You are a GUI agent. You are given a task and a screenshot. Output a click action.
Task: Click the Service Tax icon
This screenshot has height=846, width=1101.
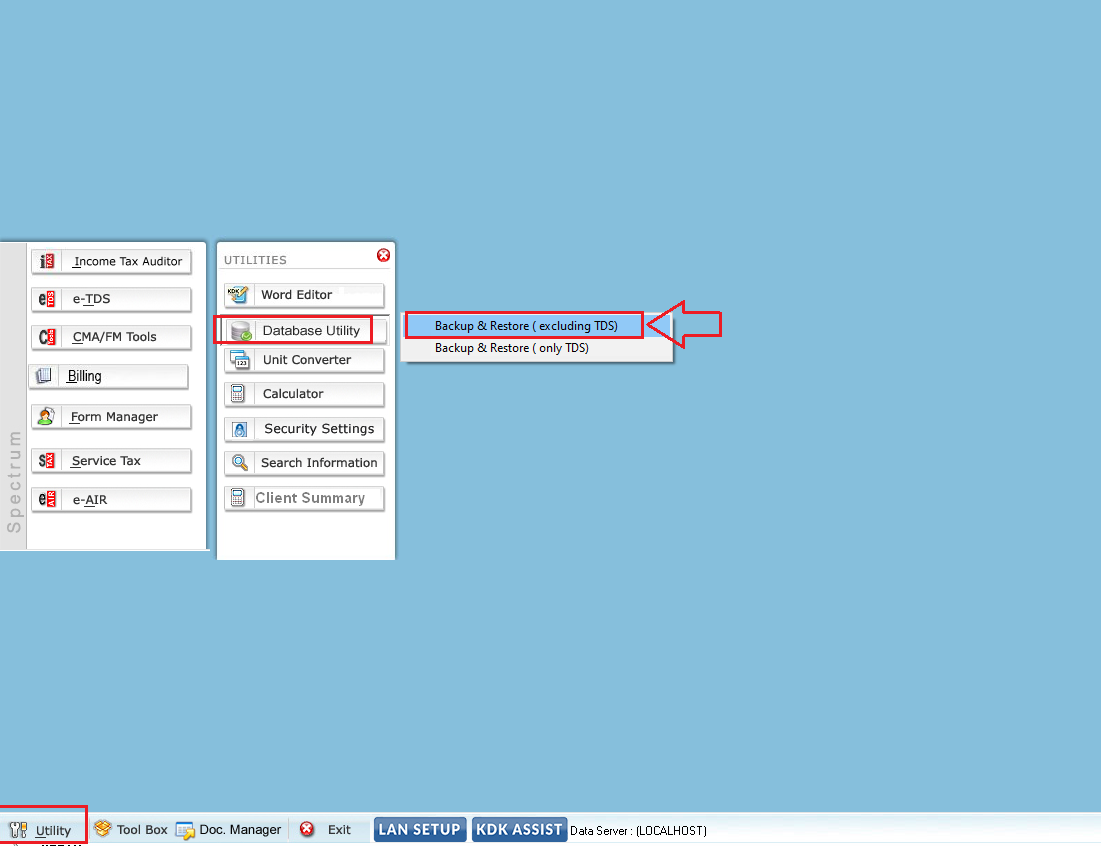pyautogui.click(x=46, y=461)
